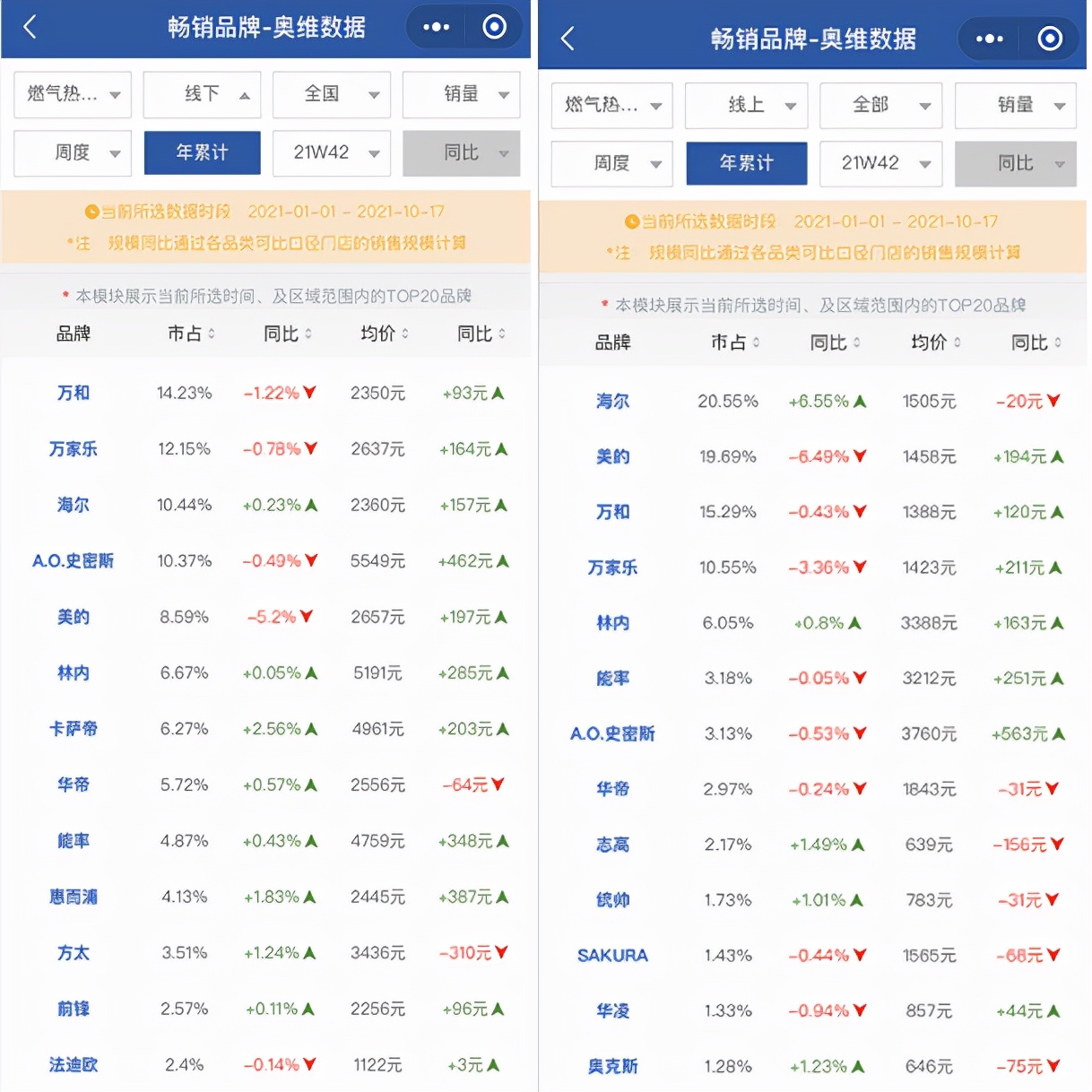Tap the left panel circular close-target icon

pyautogui.click(x=494, y=27)
